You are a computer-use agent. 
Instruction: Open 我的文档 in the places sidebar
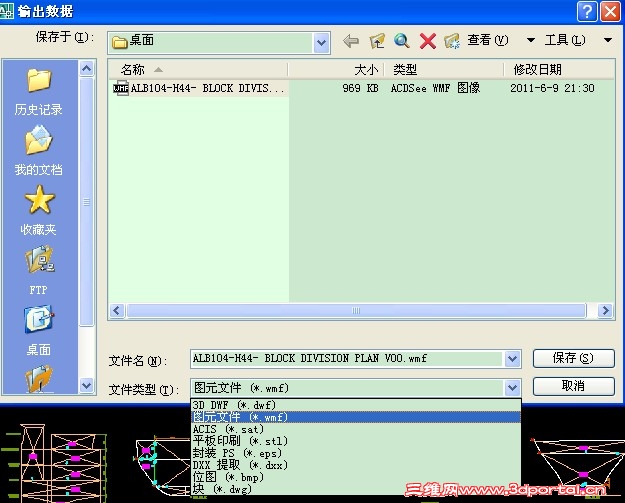pos(39,151)
